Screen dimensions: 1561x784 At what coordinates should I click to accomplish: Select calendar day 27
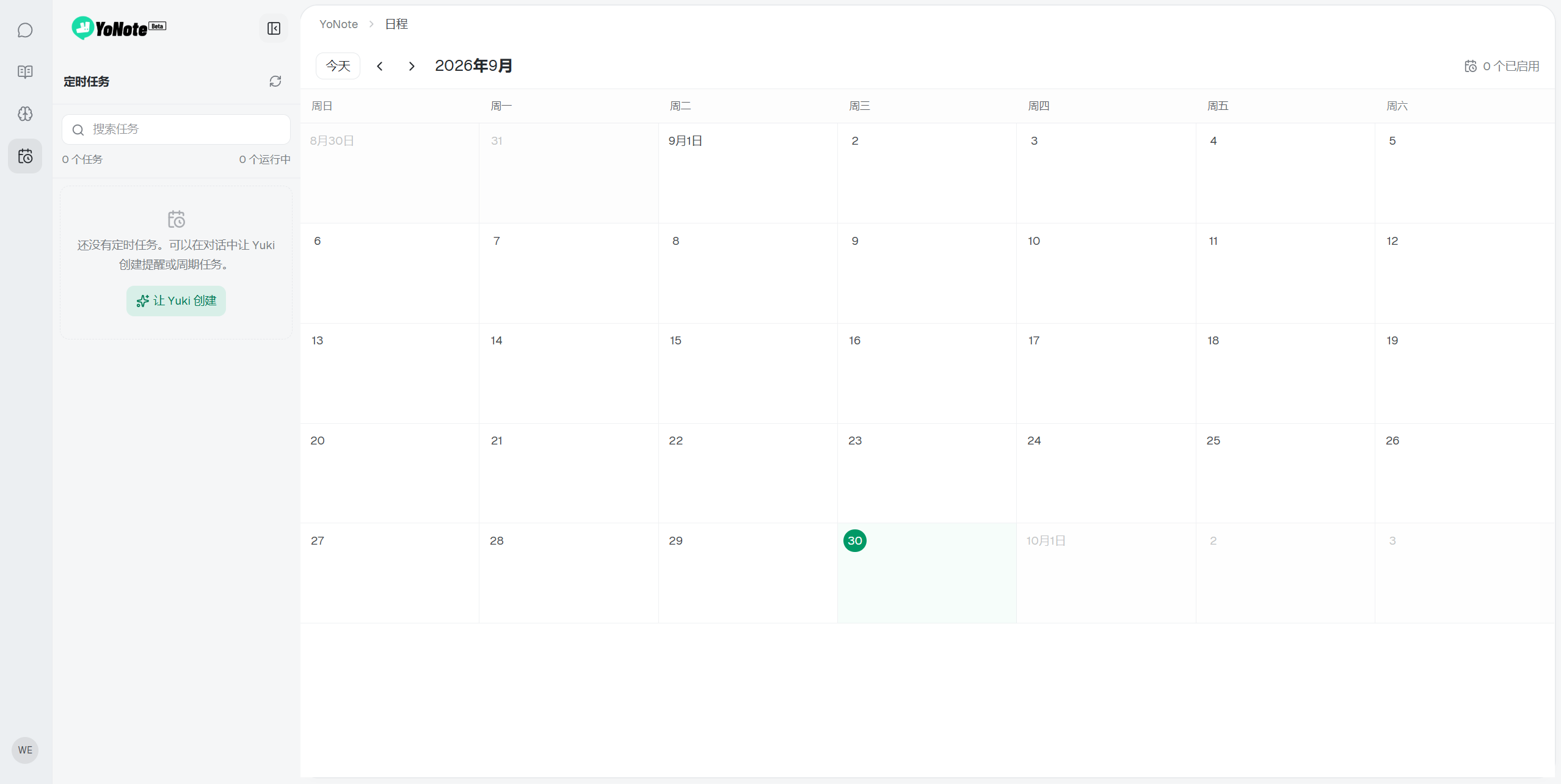pyautogui.click(x=390, y=573)
